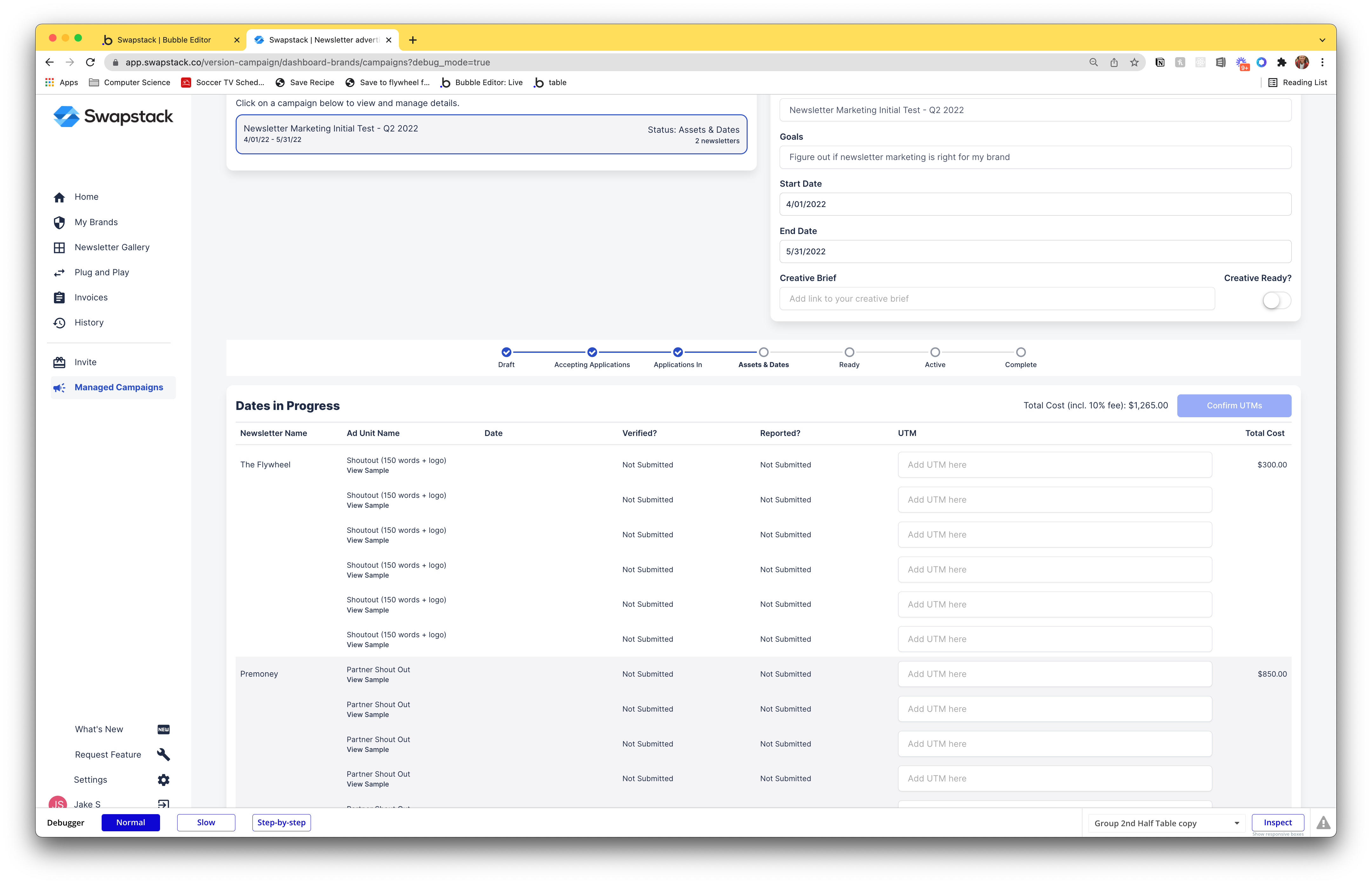Edit the Start Date field
This screenshot has height=884, width=1372.
click(1035, 204)
